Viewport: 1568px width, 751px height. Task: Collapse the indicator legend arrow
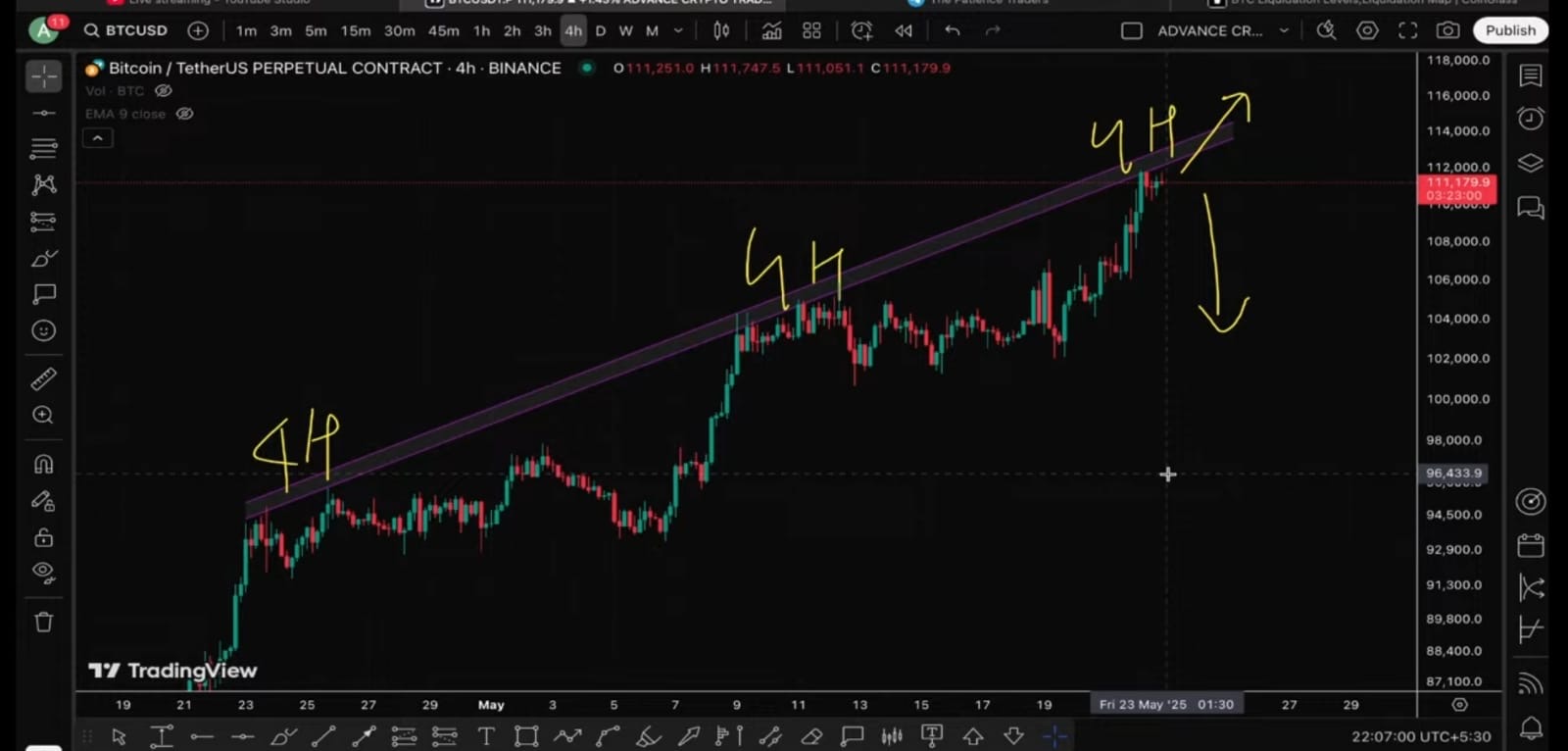pos(98,138)
